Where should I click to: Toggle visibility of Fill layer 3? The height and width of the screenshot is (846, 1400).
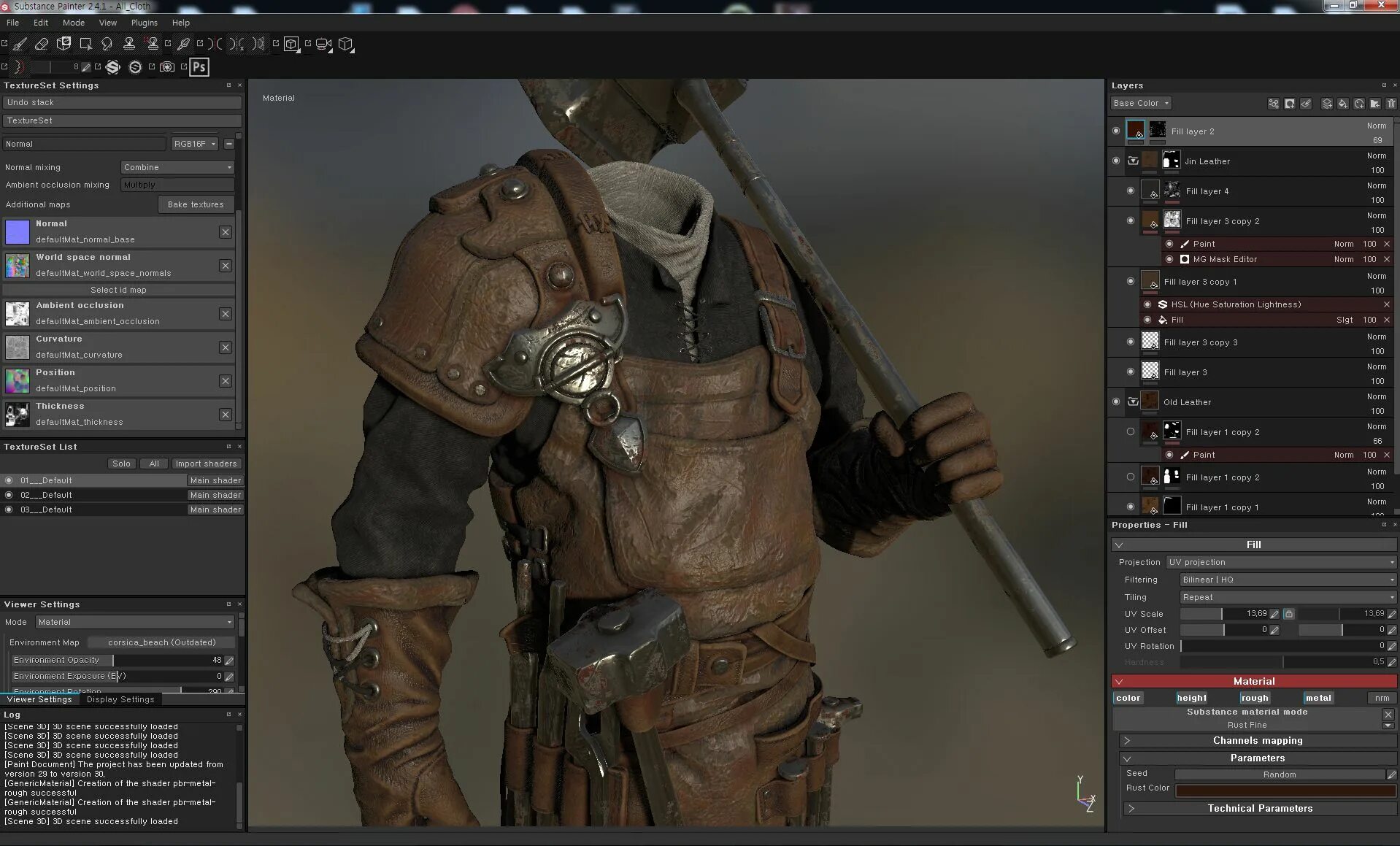point(1131,372)
